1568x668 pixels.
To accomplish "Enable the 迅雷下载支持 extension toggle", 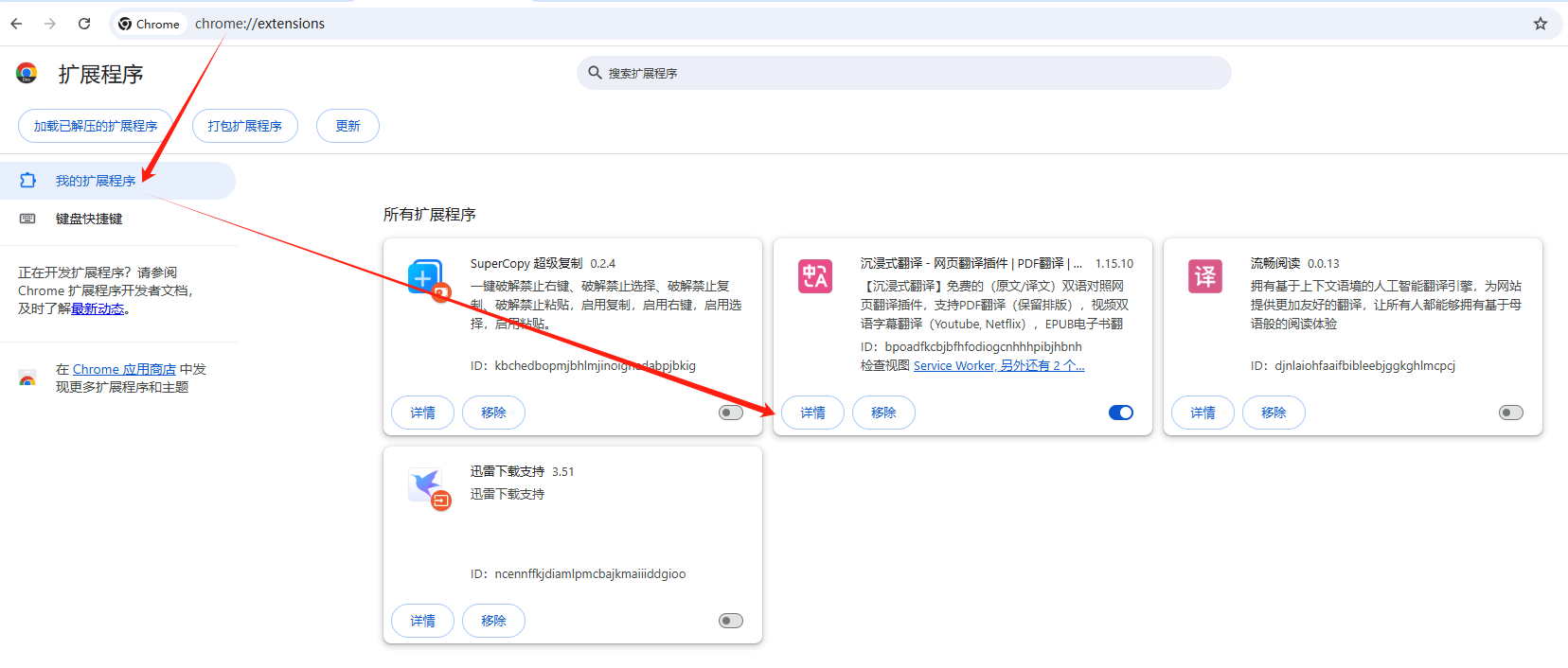I will (x=731, y=621).
